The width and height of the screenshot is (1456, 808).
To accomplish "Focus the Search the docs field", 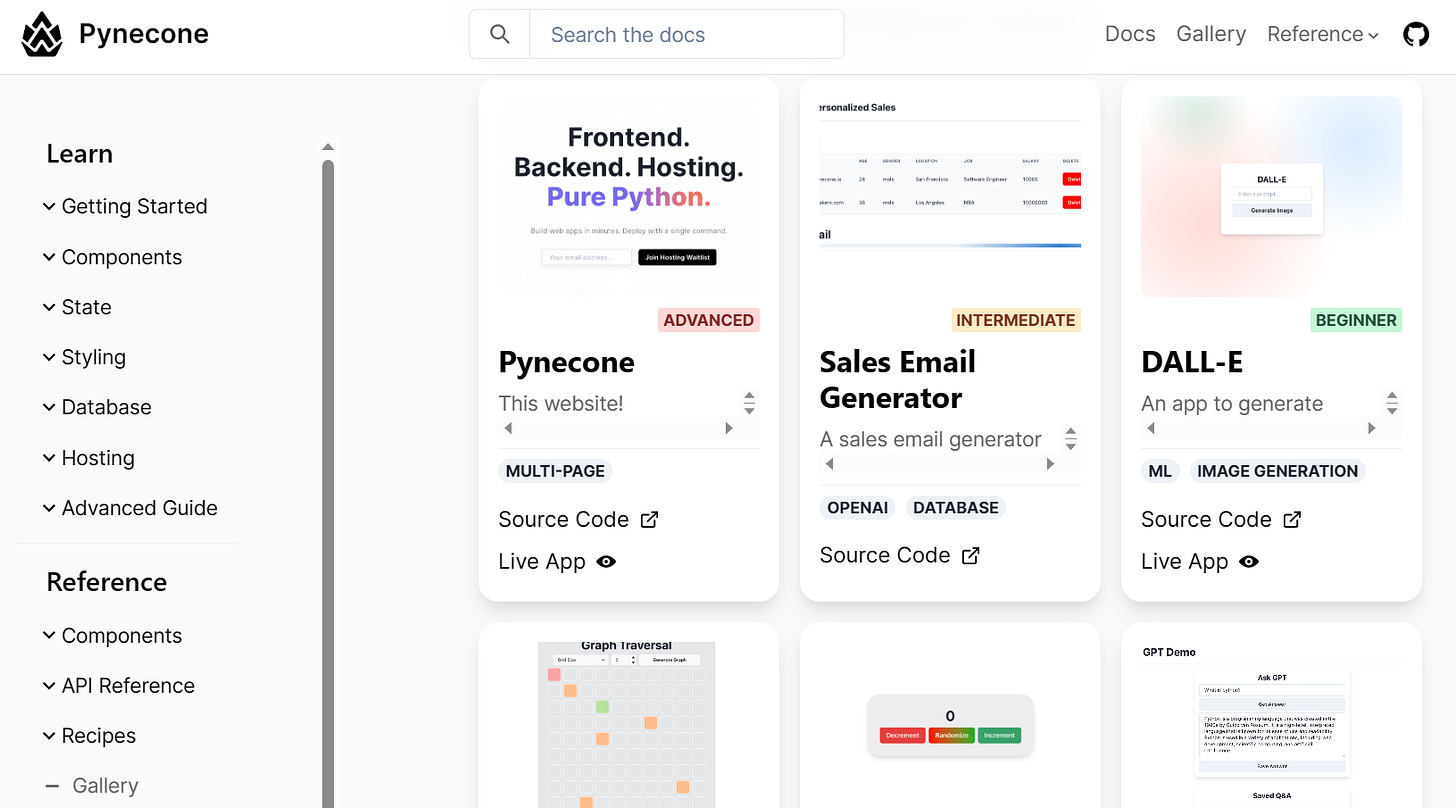I will point(686,35).
